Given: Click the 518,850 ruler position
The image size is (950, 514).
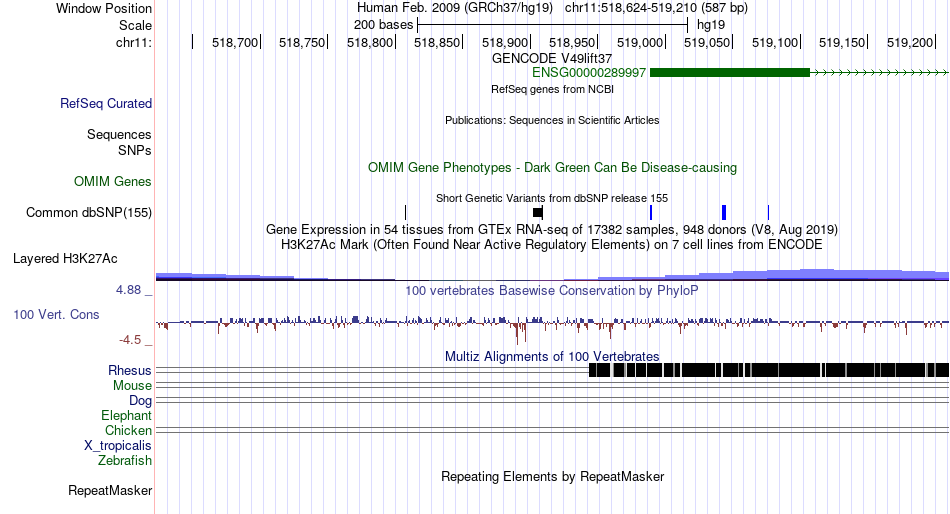Looking at the screenshot, I should click(x=437, y=42).
